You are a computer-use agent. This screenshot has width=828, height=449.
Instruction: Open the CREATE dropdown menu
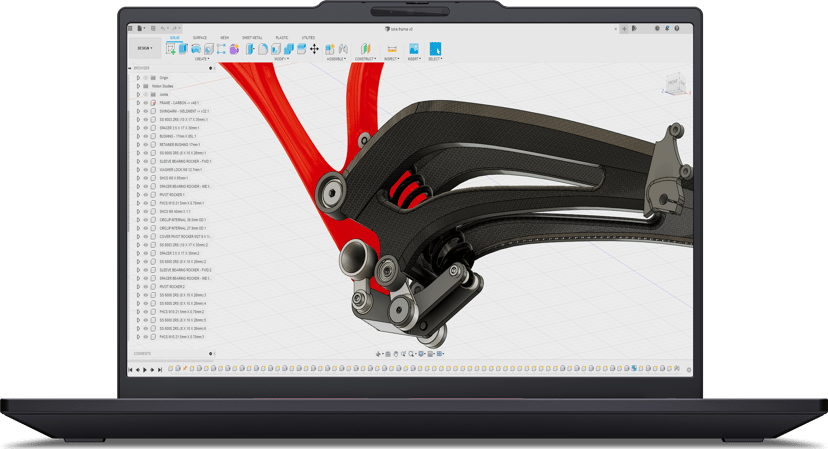[202, 59]
